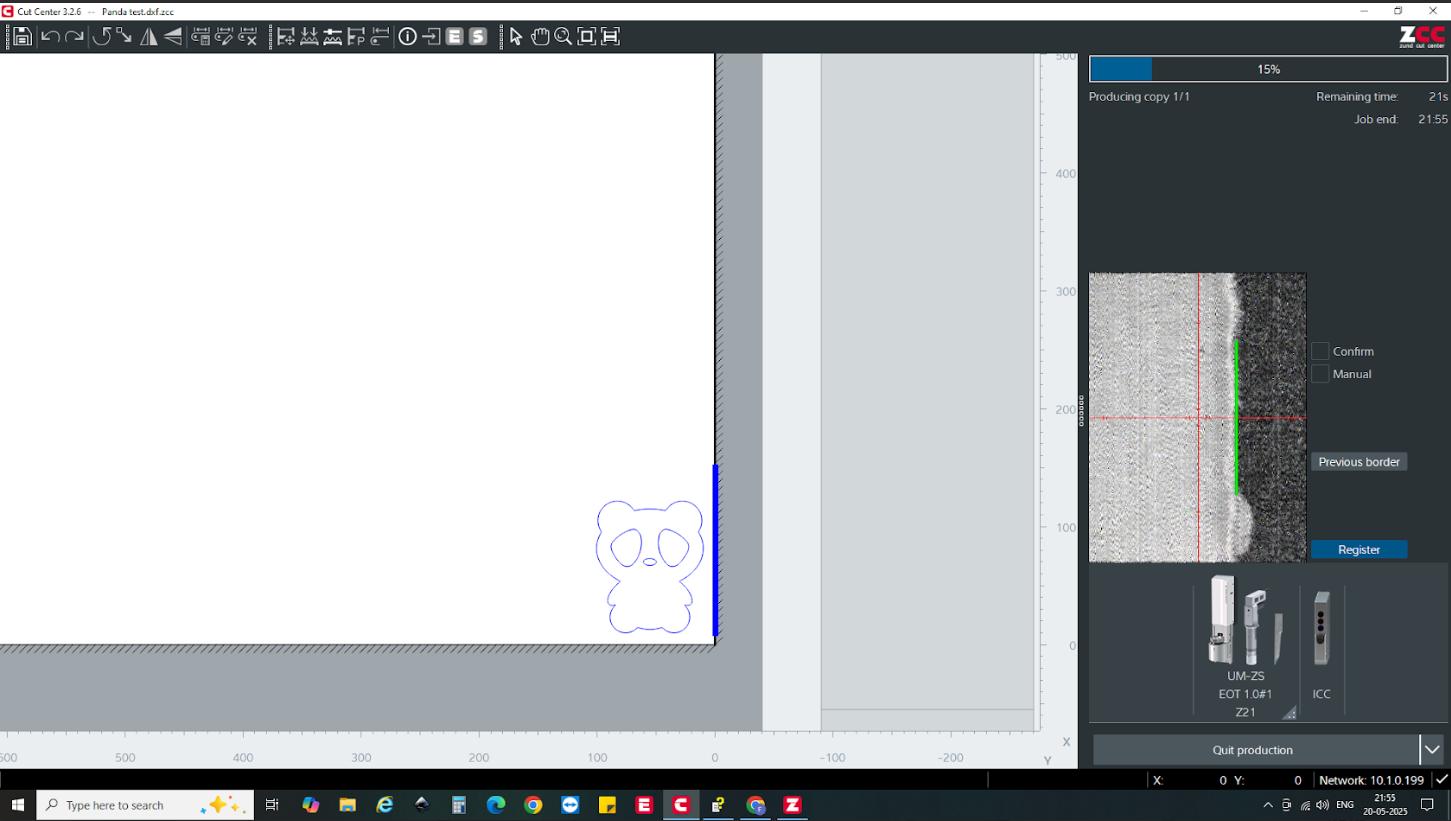Open the Windows Start menu
This screenshot has width=1451, height=821.
[x=17, y=805]
